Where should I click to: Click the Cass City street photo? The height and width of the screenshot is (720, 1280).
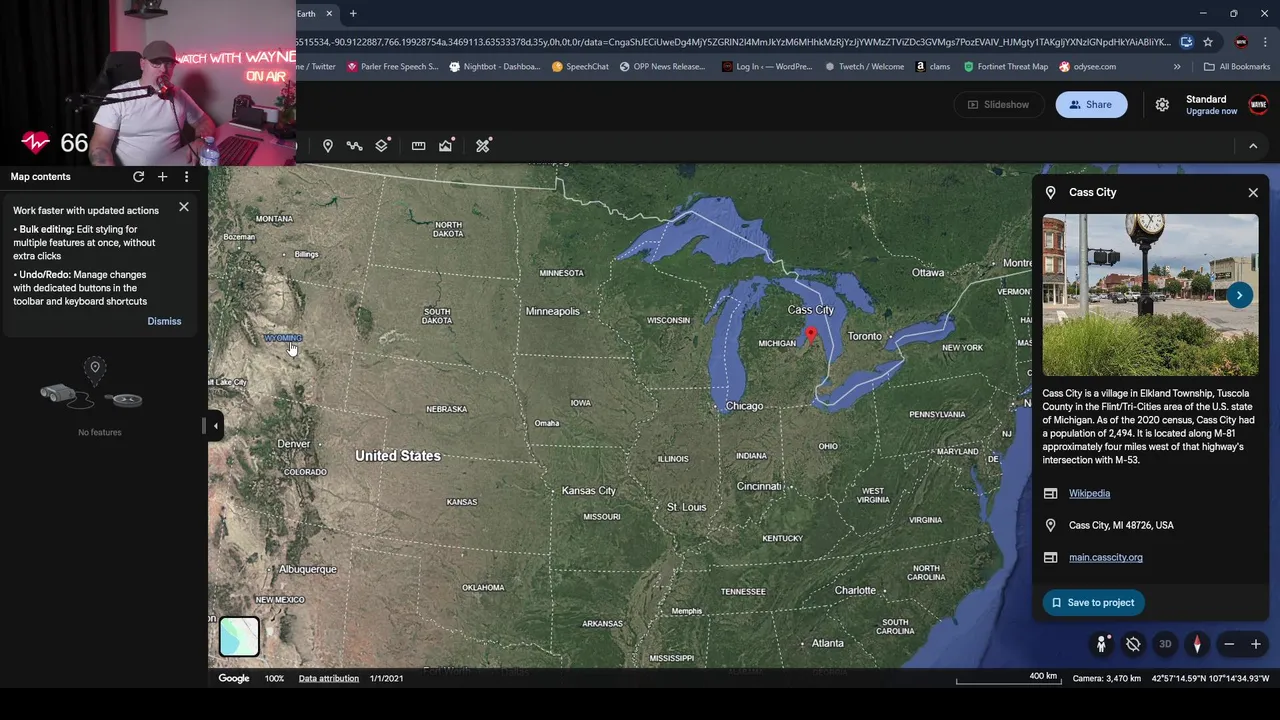1150,295
